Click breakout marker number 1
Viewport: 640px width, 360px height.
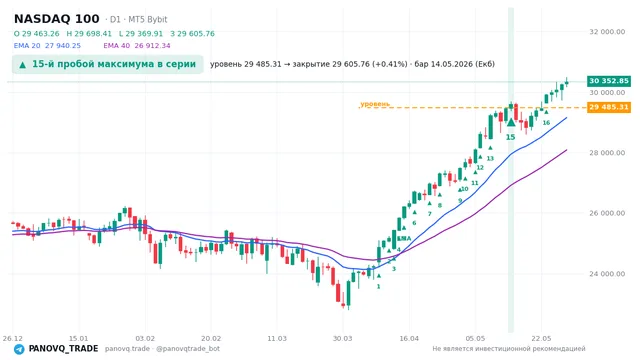point(378,287)
